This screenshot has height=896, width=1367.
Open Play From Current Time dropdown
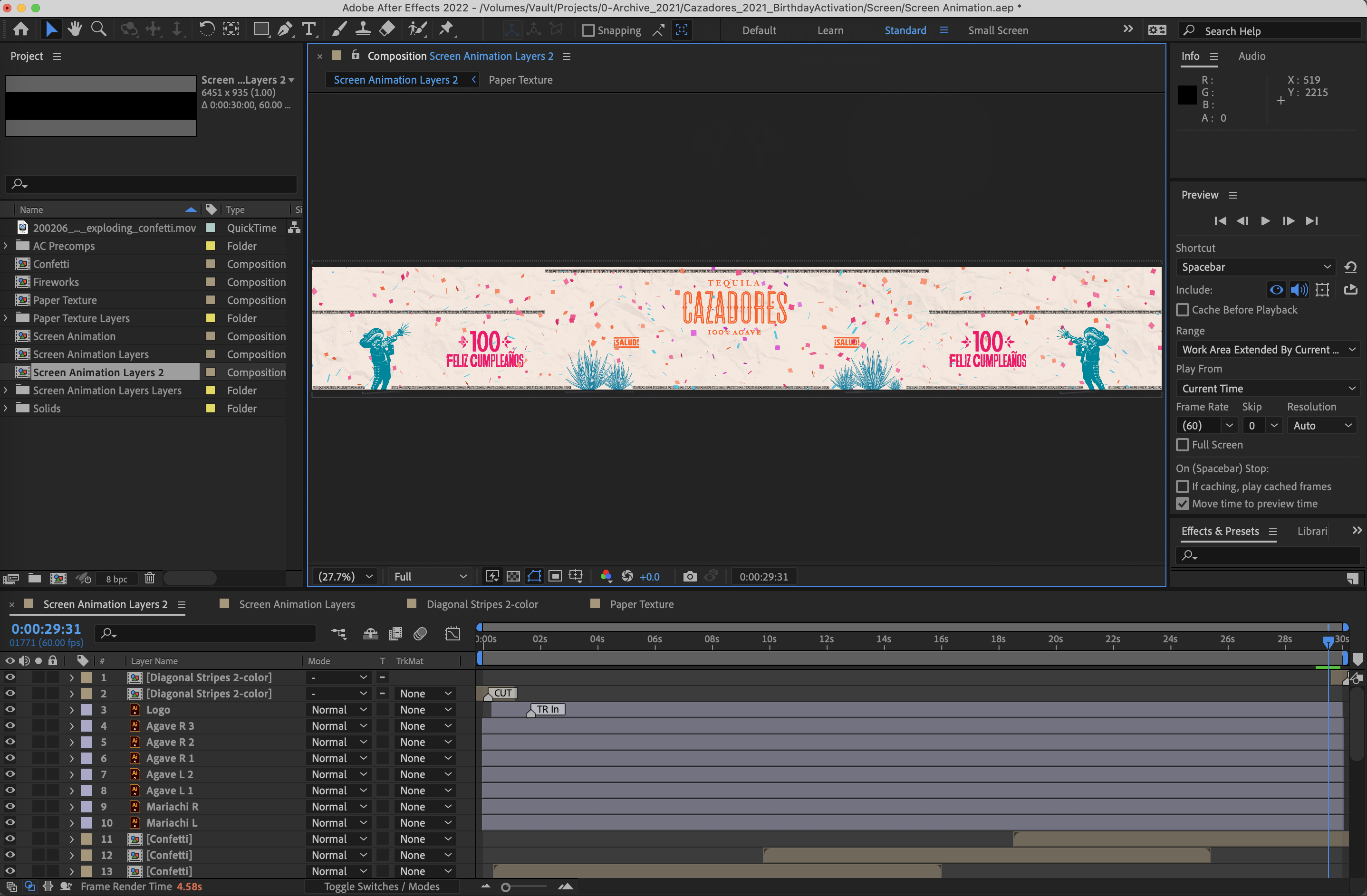(1268, 389)
